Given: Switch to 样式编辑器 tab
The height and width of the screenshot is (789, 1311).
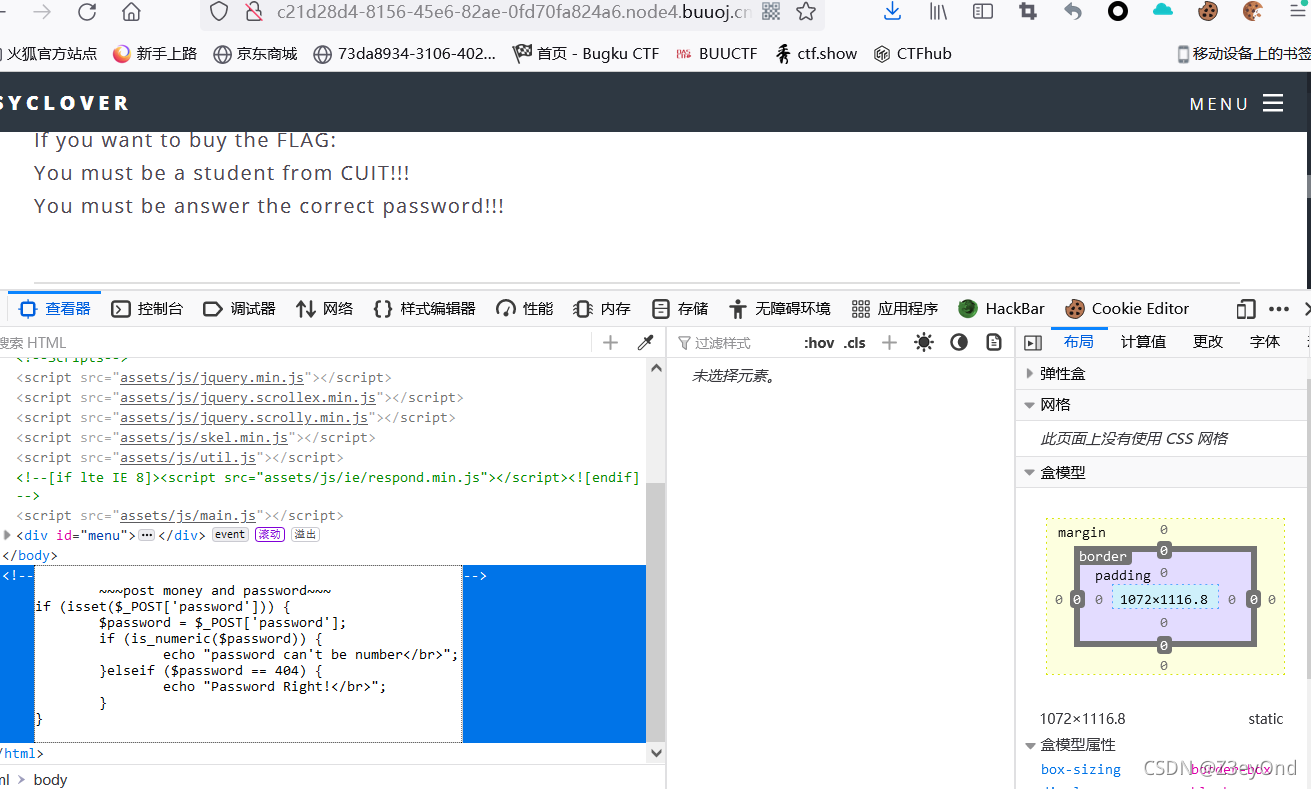Looking at the screenshot, I should [425, 309].
